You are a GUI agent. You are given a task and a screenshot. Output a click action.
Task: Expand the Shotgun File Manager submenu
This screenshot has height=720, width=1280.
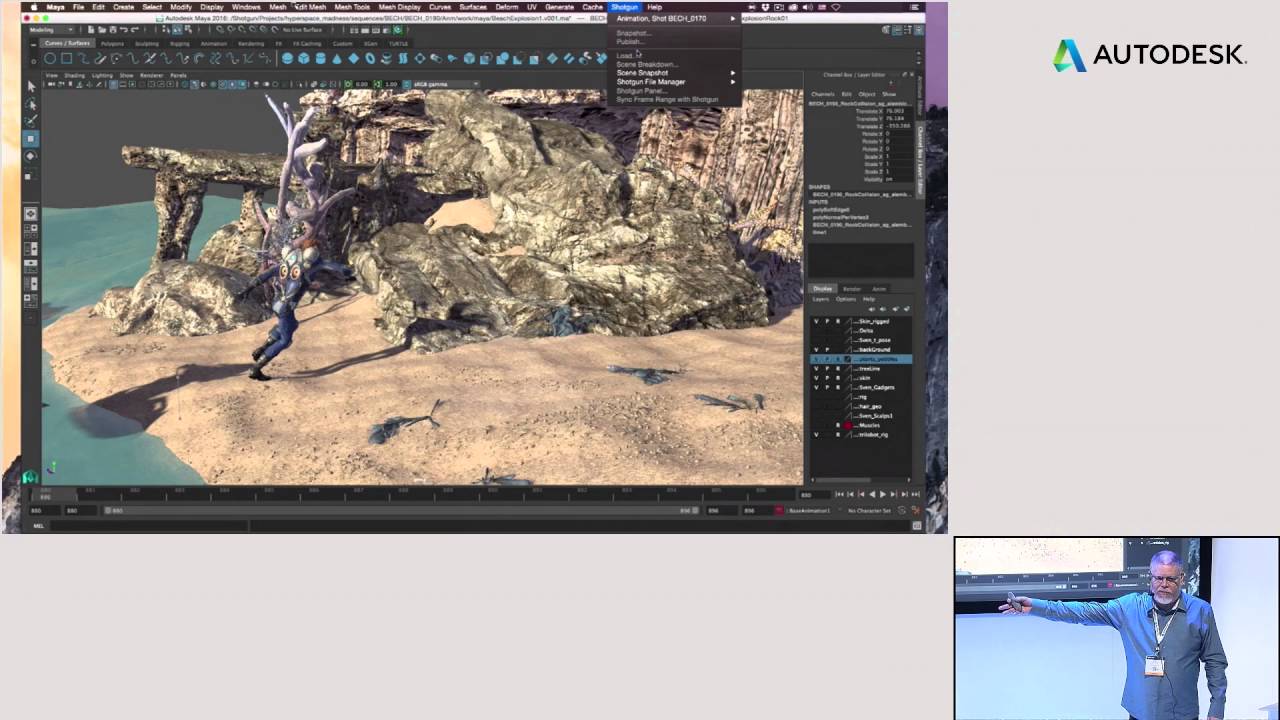(675, 82)
